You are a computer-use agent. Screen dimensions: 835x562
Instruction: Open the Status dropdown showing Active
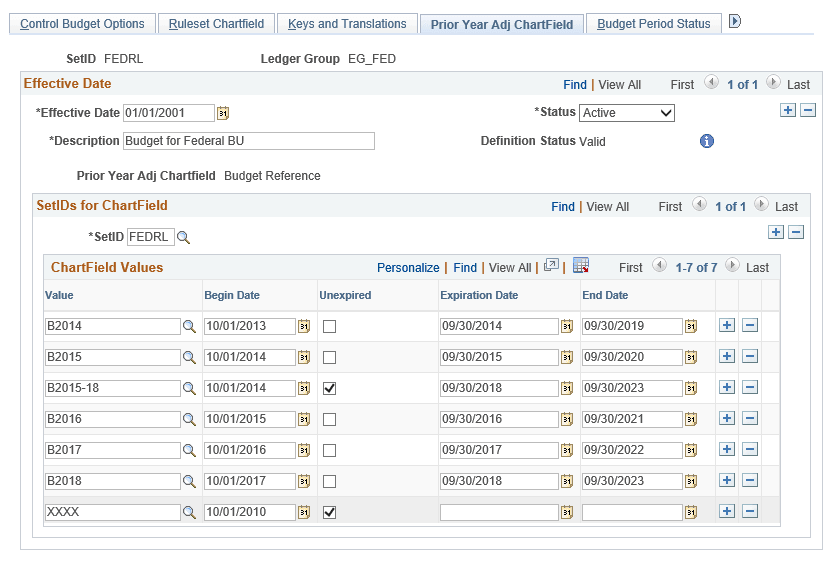pyautogui.click(x=627, y=113)
